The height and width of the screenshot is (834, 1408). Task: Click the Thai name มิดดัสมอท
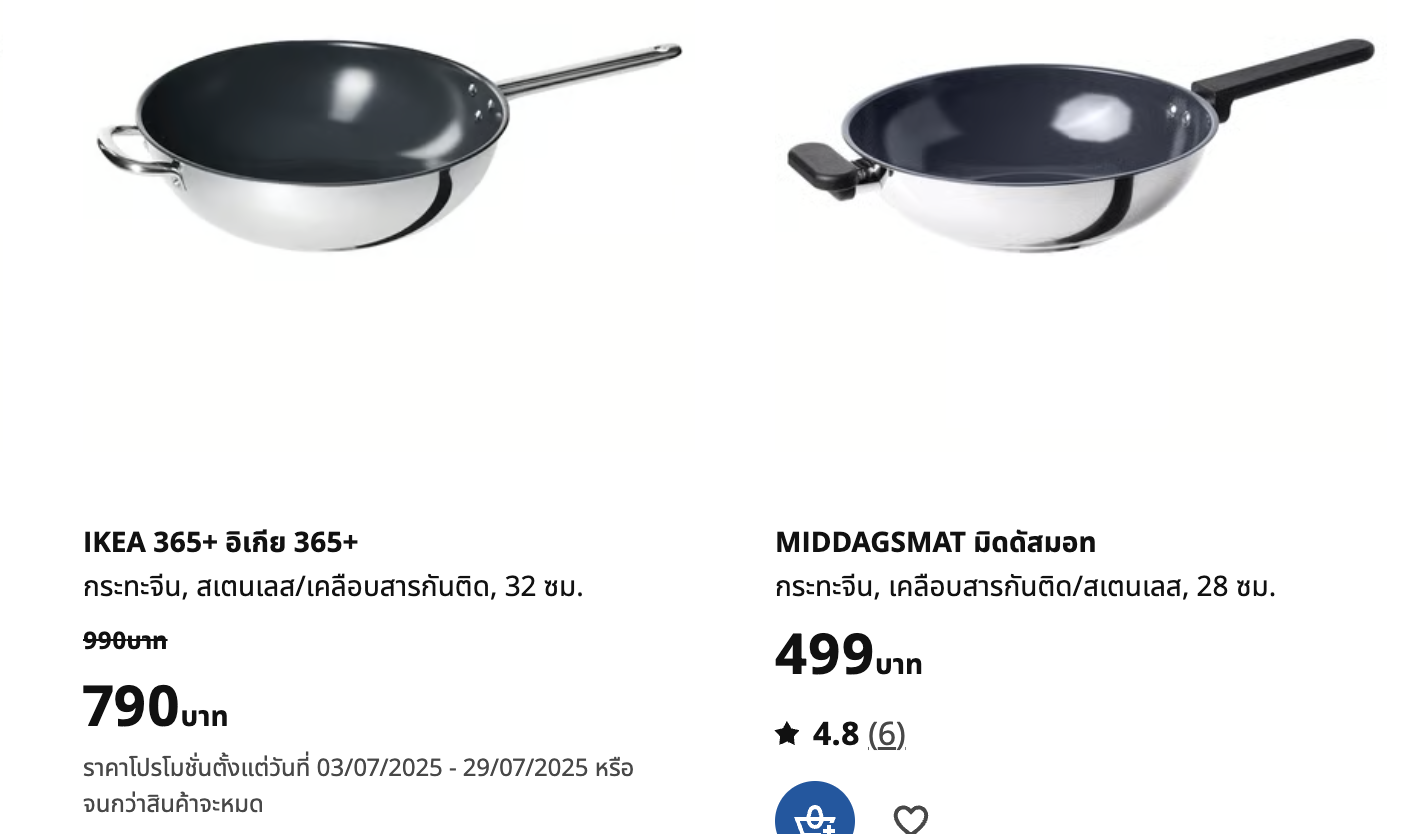1033,542
